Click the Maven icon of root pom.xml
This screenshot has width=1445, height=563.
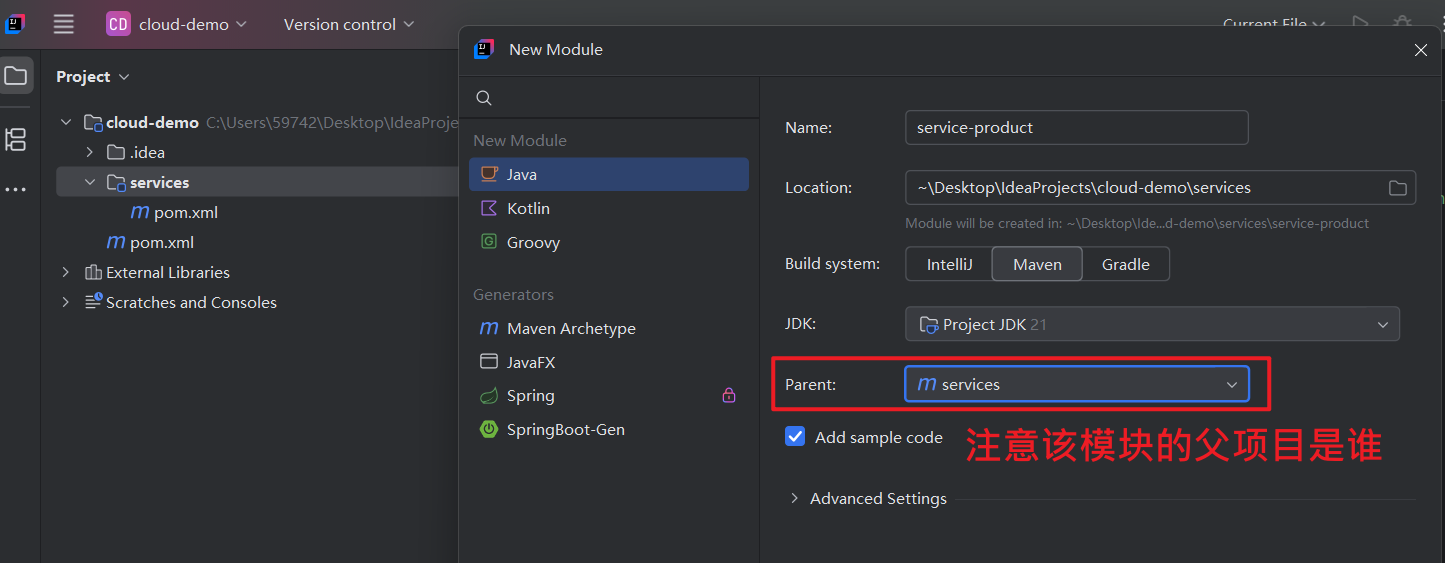click(117, 242)
